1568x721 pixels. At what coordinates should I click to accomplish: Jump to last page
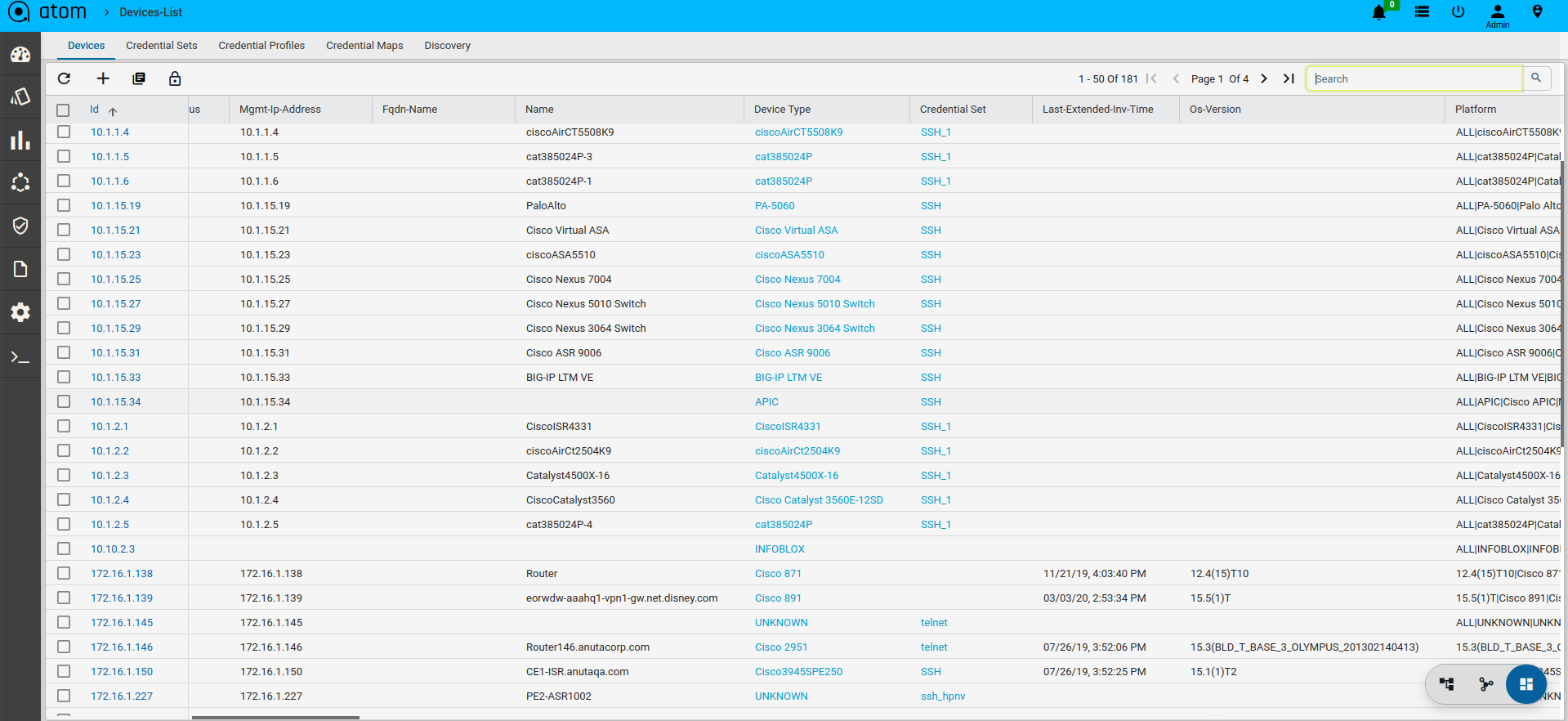click(x=1289, y=78)
